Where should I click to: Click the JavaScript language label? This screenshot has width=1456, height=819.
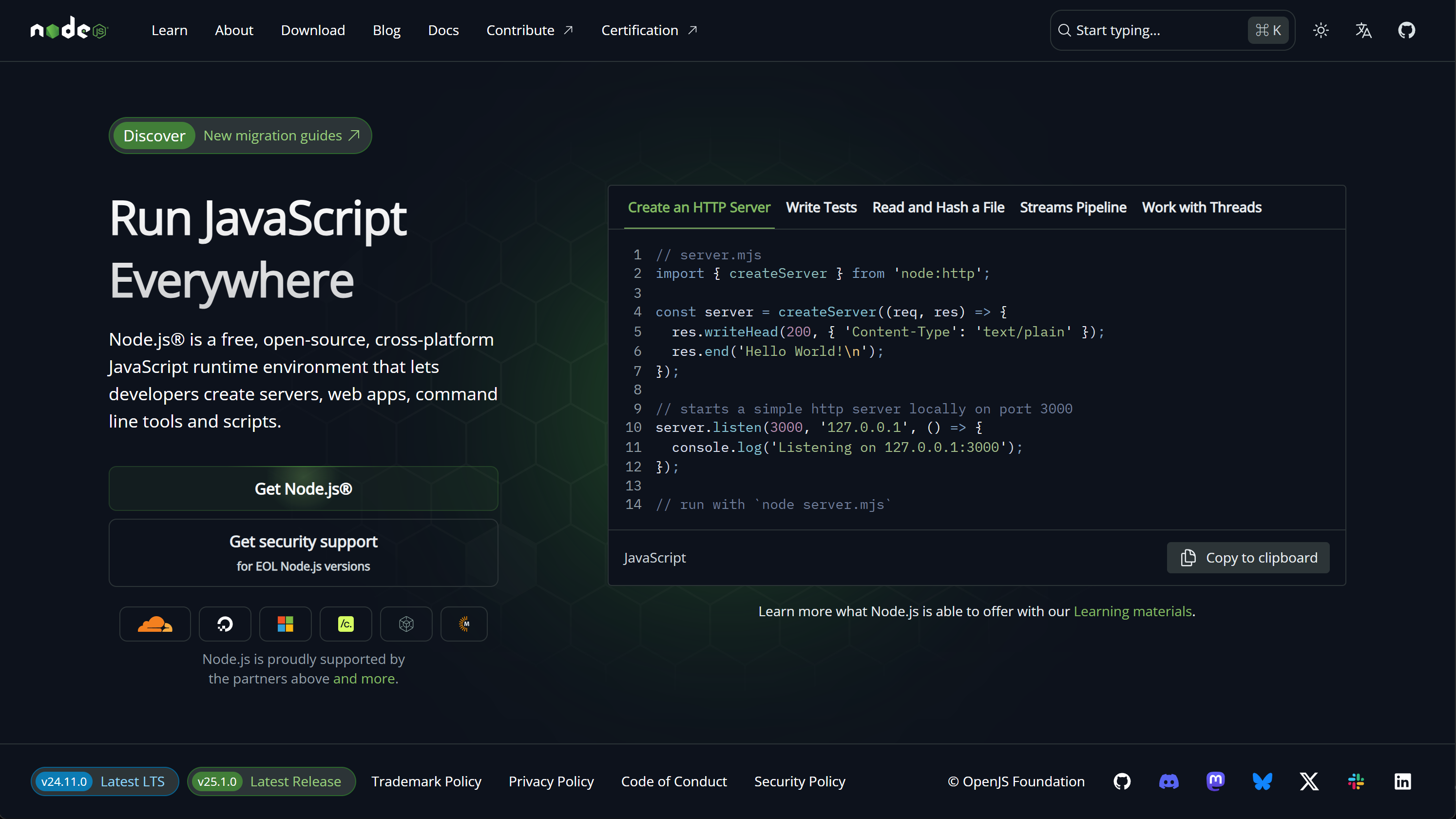[x=654, y=557]
